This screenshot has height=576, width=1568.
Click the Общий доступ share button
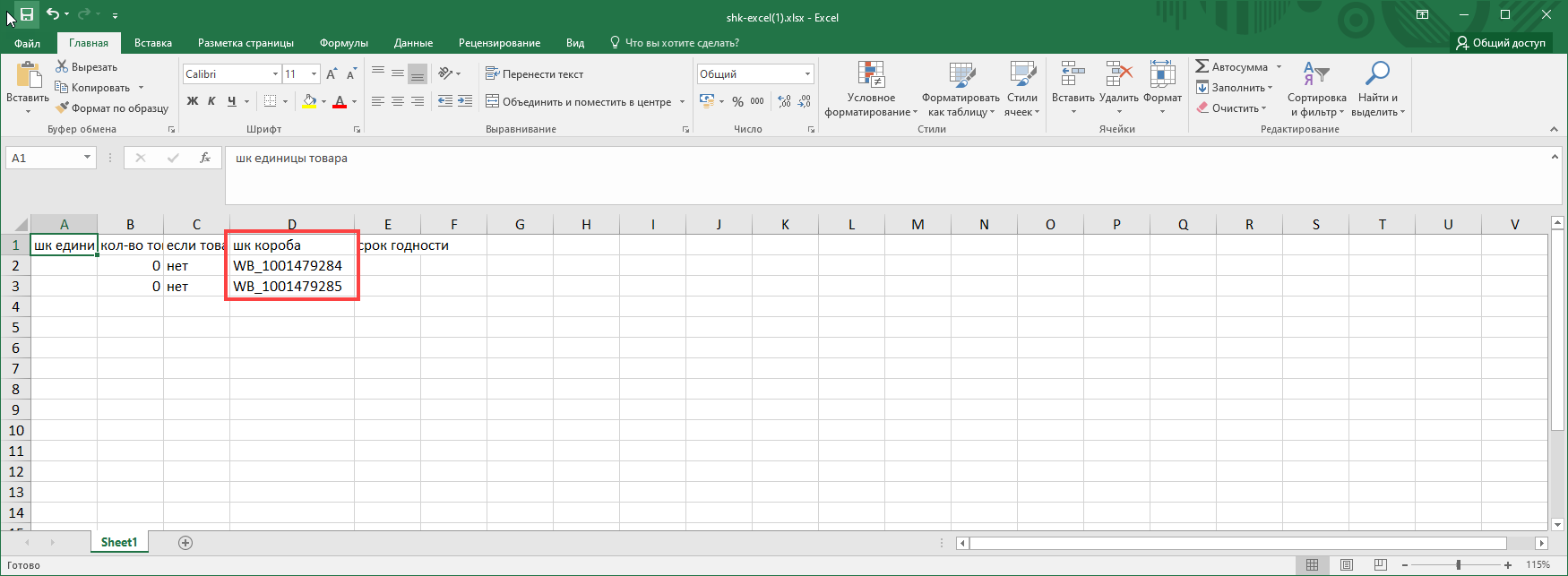[1501, 43]
